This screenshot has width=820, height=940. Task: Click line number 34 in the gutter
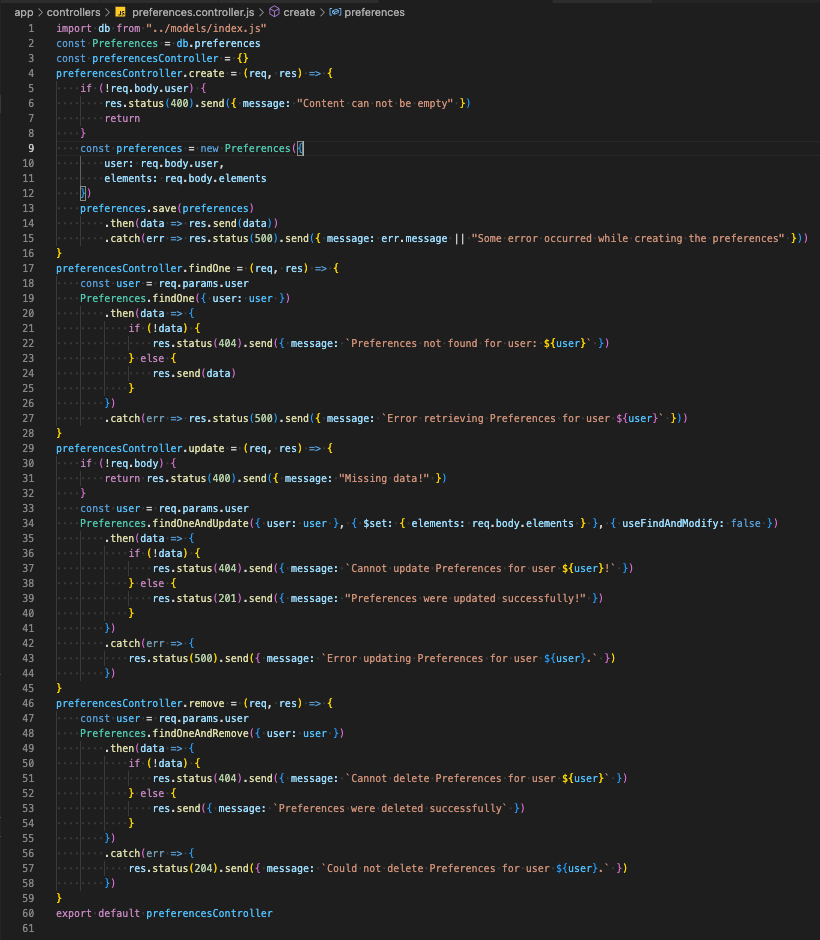(30, 523)
